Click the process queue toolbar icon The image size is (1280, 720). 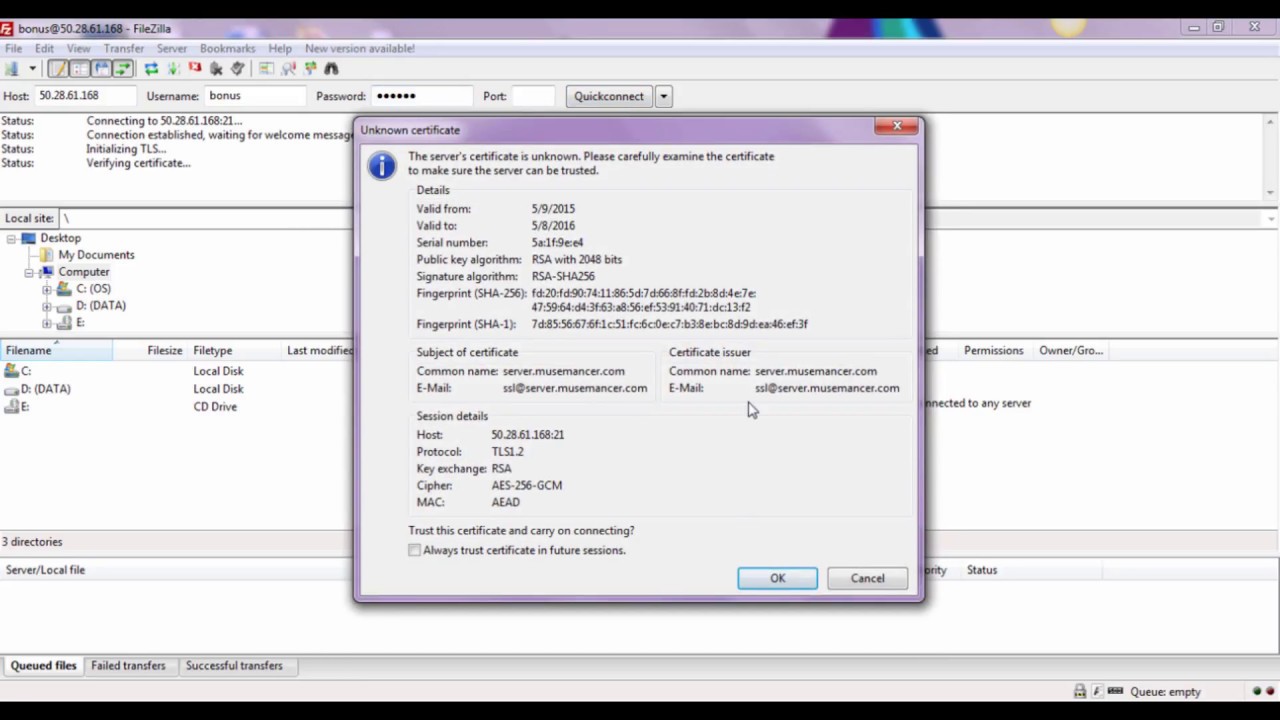pos(173,68)
